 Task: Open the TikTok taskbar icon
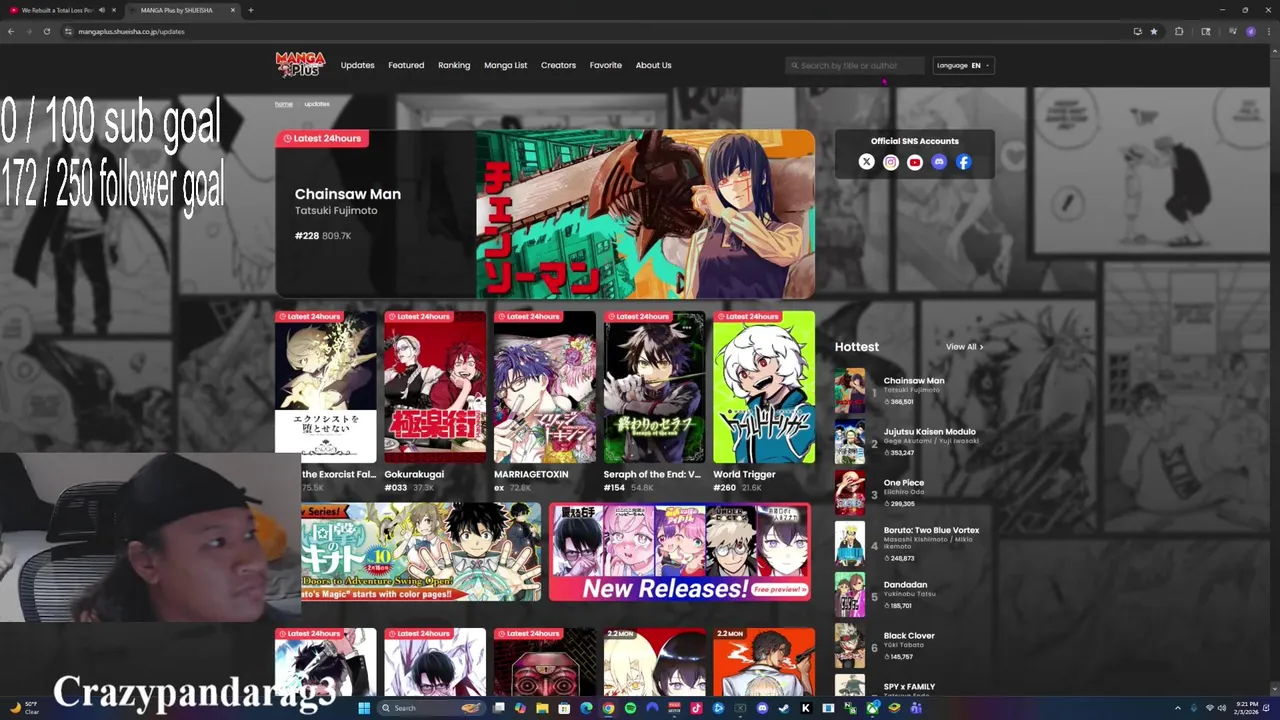[x=696, y=708]
